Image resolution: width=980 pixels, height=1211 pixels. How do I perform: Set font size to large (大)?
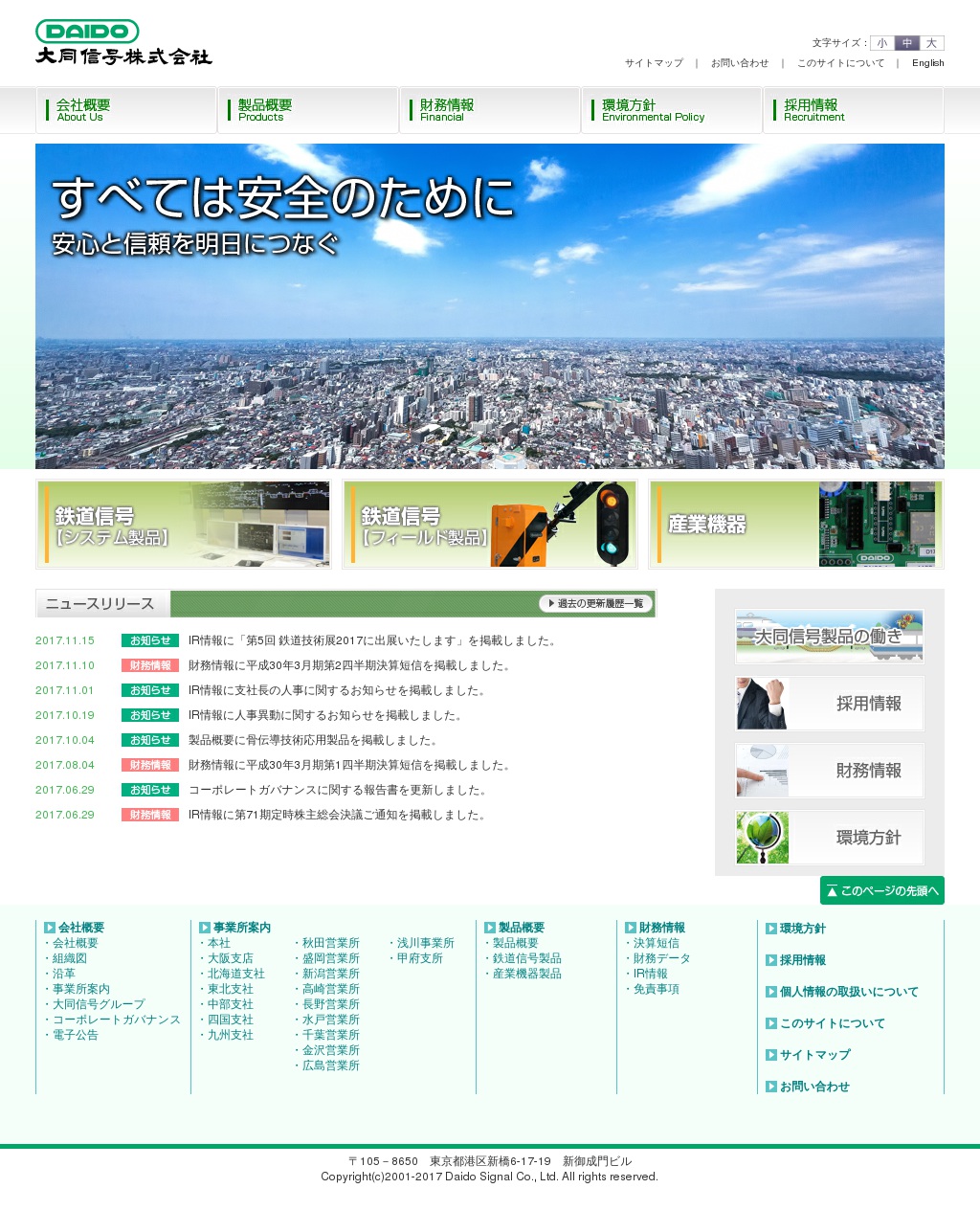(x=931, y=43)
